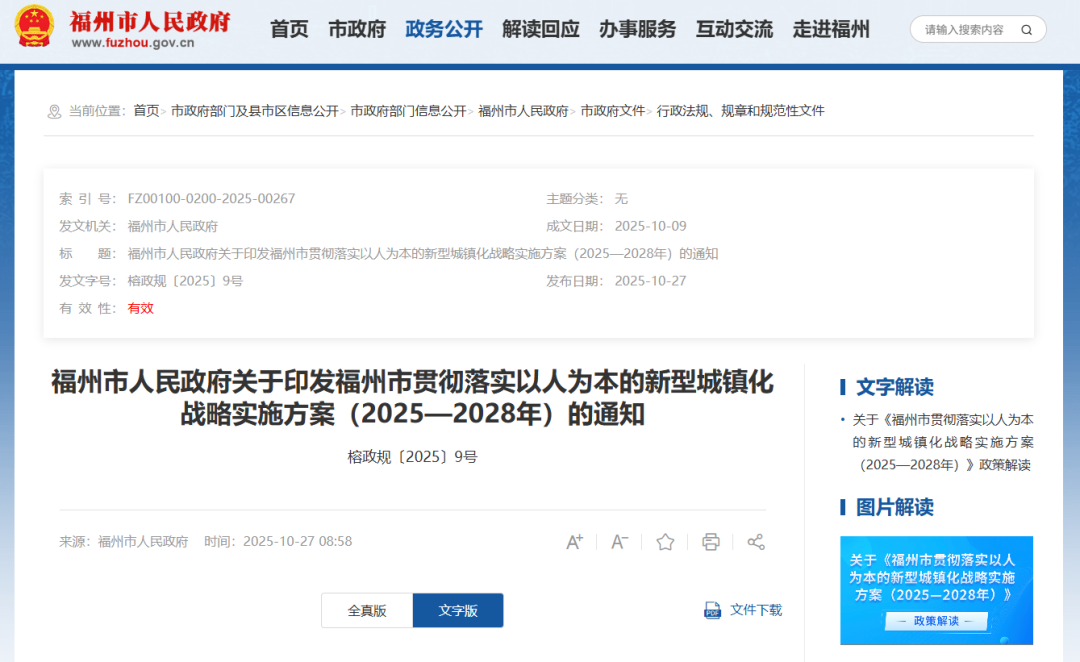Click the share icon next to the printer
The image size is (1080, 662).
(x=755, y=541)
